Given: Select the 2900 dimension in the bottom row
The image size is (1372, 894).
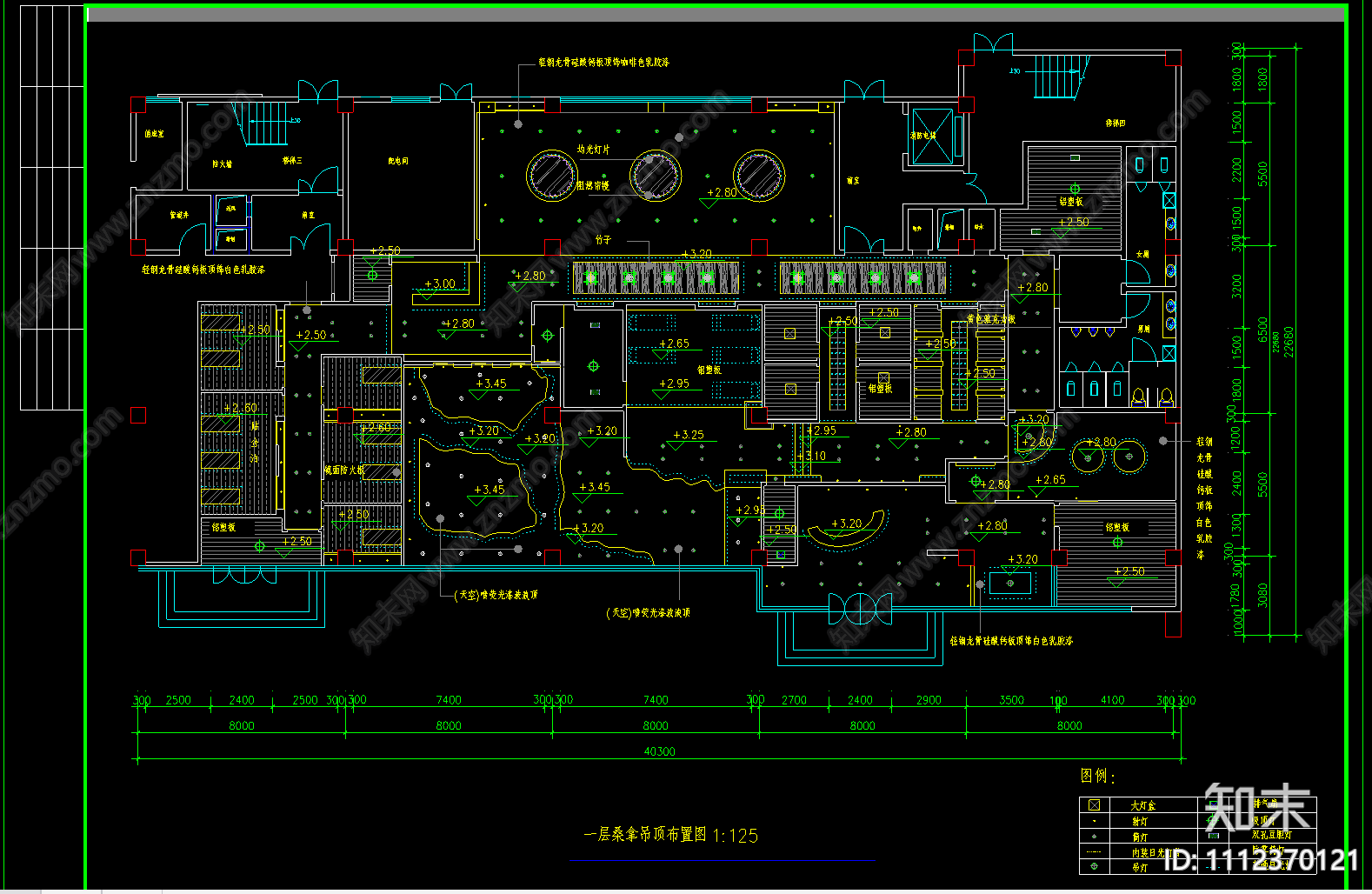Looking at the screenshot, I should [929, 700].
